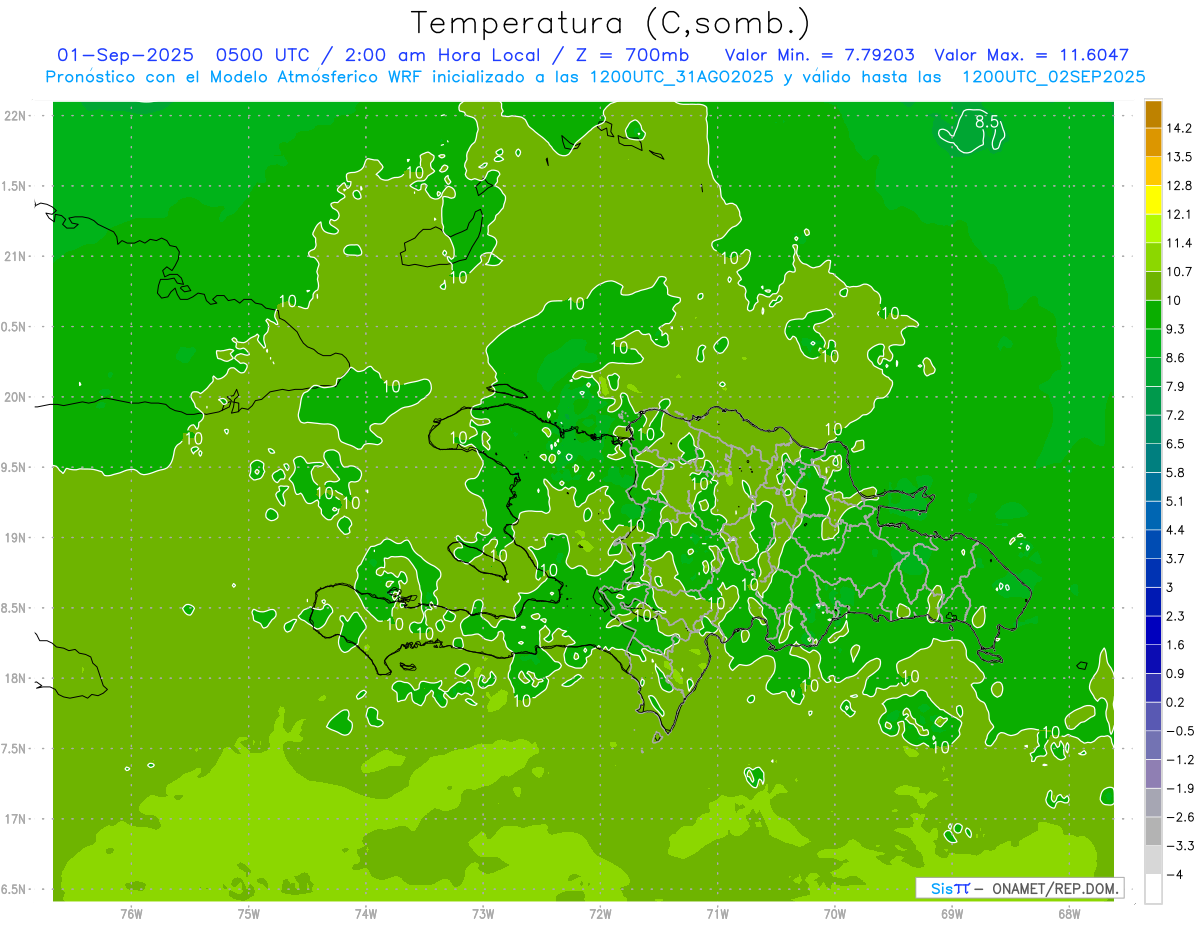Click the '8.5' contour label on map
Screen dimensions: 1200x927
pos(987,122)
